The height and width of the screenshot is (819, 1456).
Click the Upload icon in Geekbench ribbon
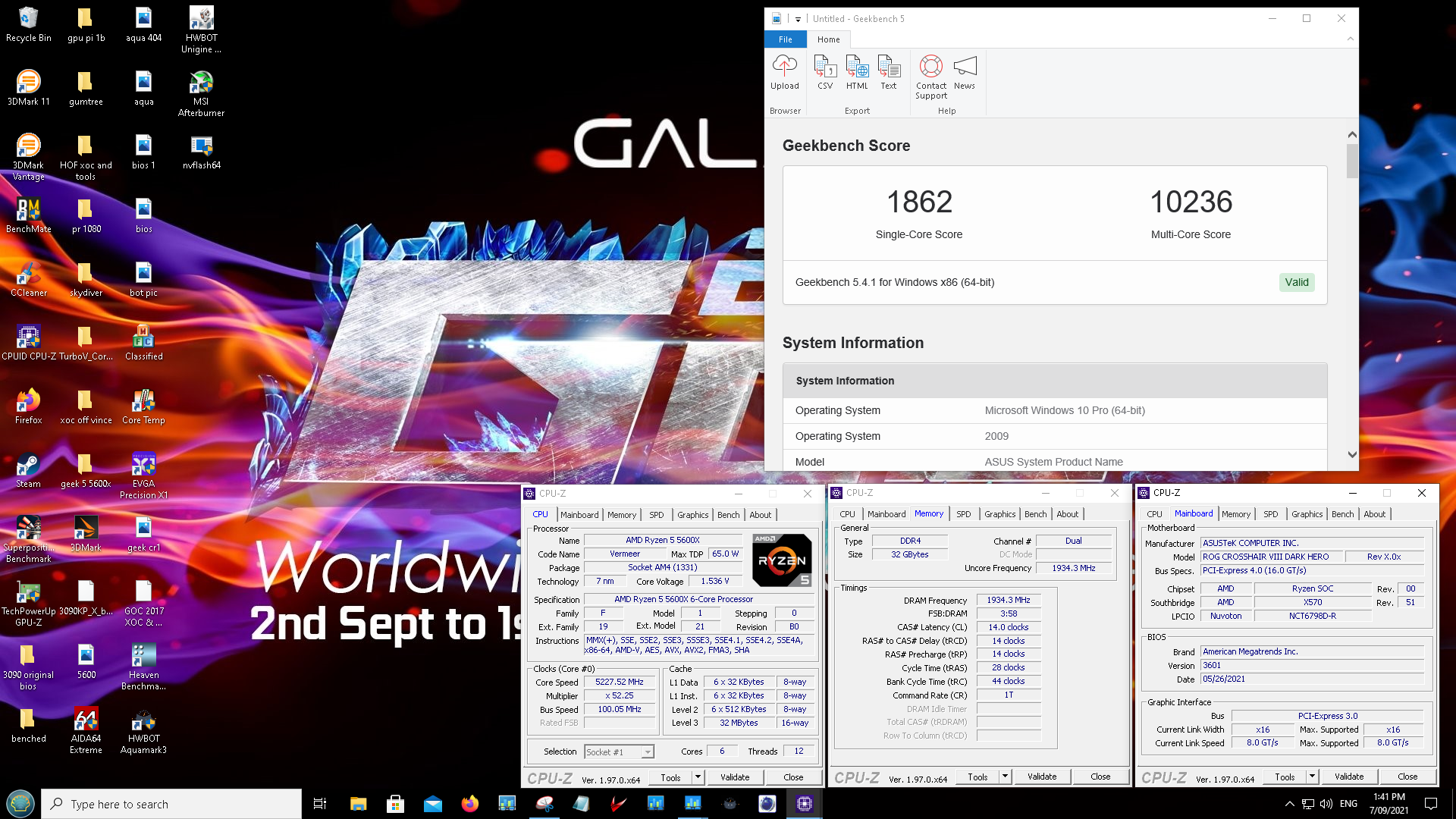coord(784,73)
